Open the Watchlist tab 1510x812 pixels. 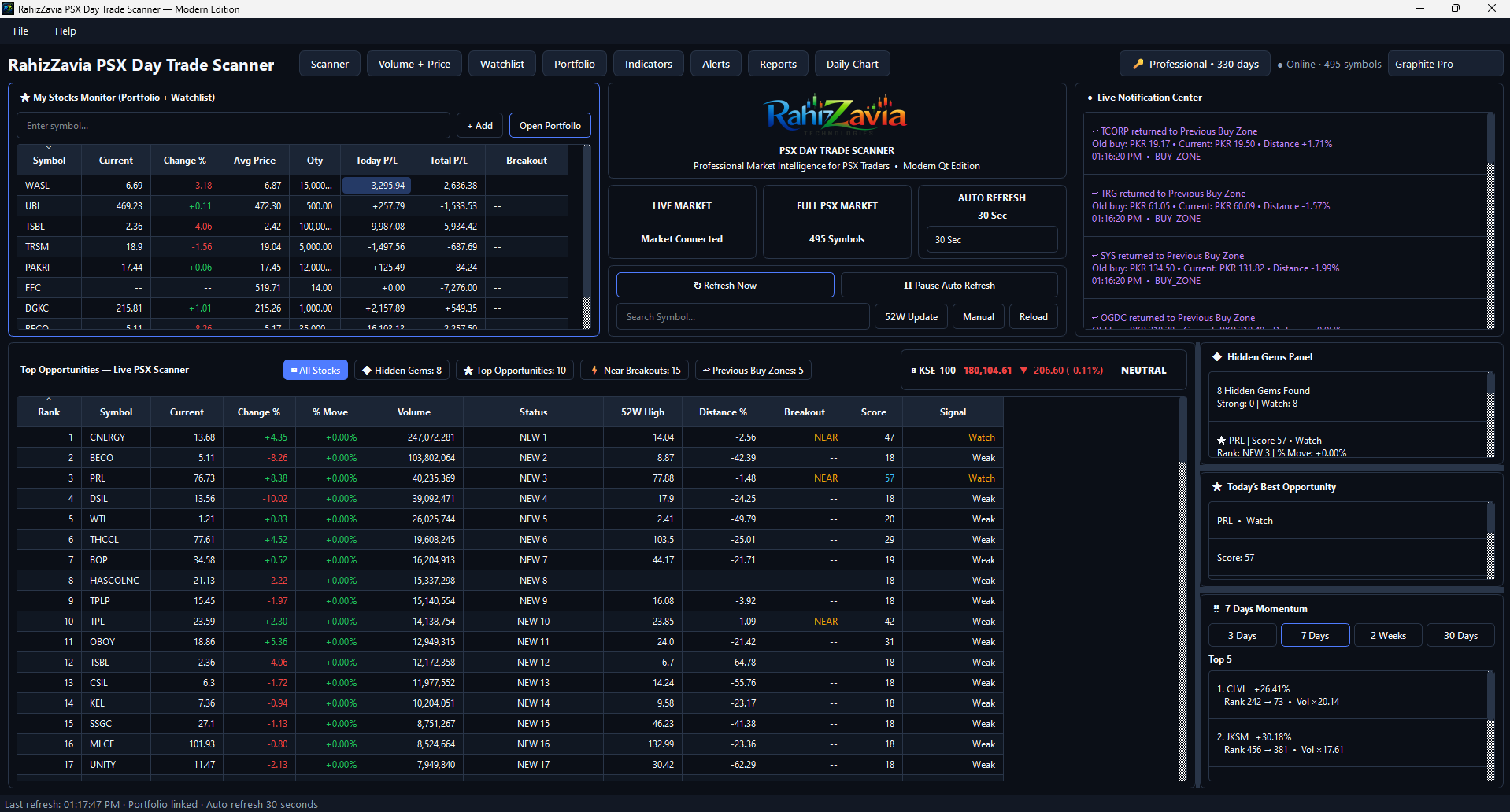pyautogui.click(x=502, y=64)
